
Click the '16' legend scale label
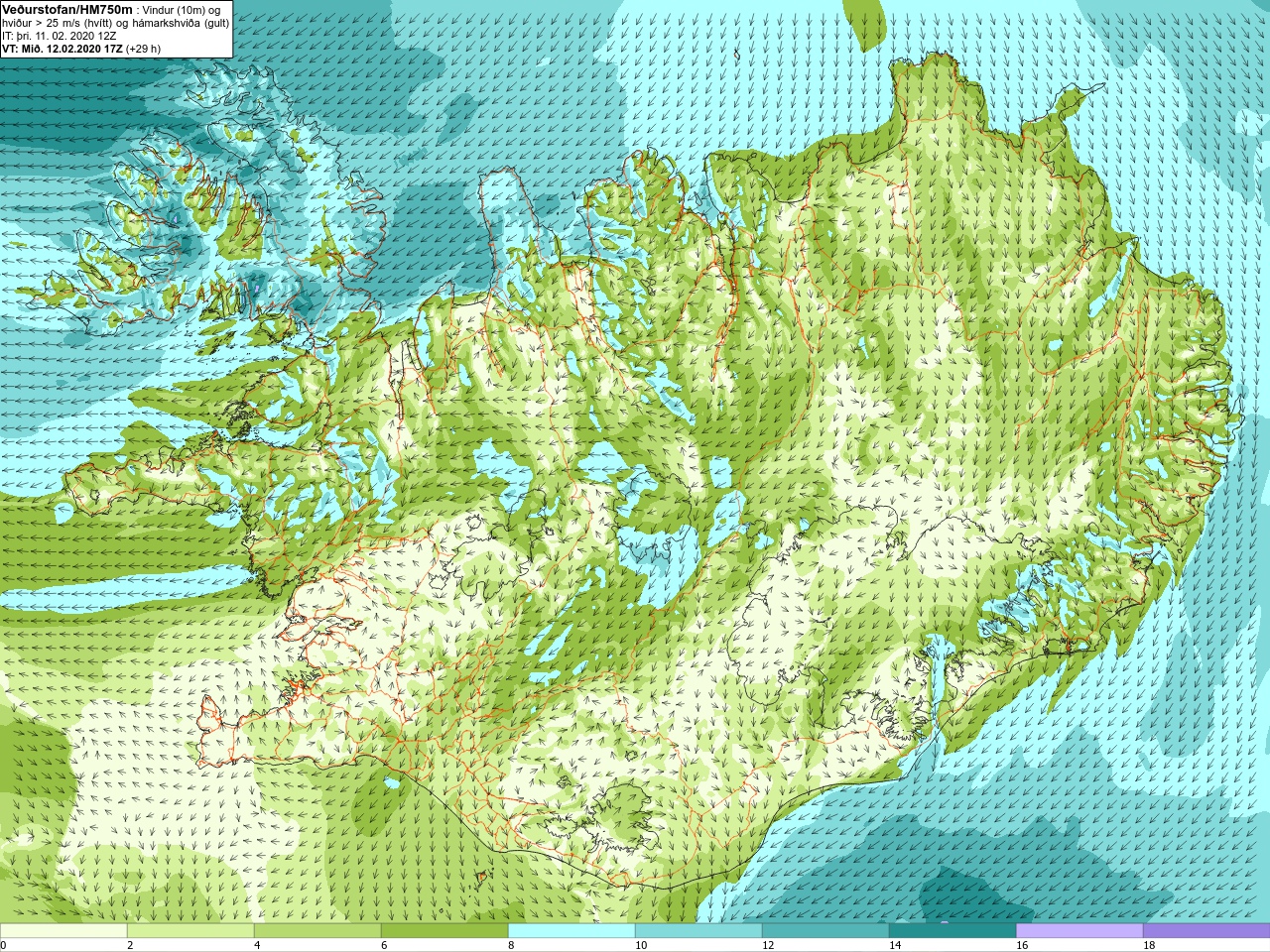pos(1021,945)
